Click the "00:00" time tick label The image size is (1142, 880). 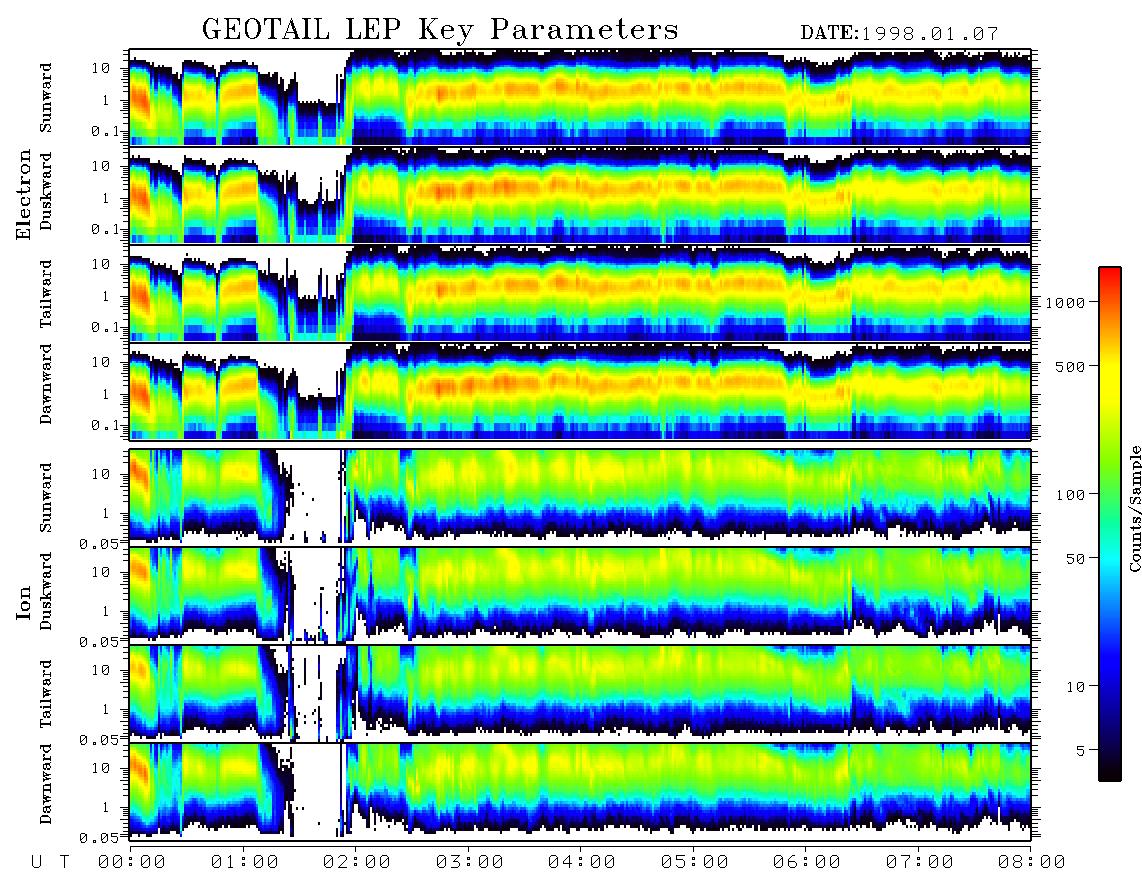click(x=132, y=863)
